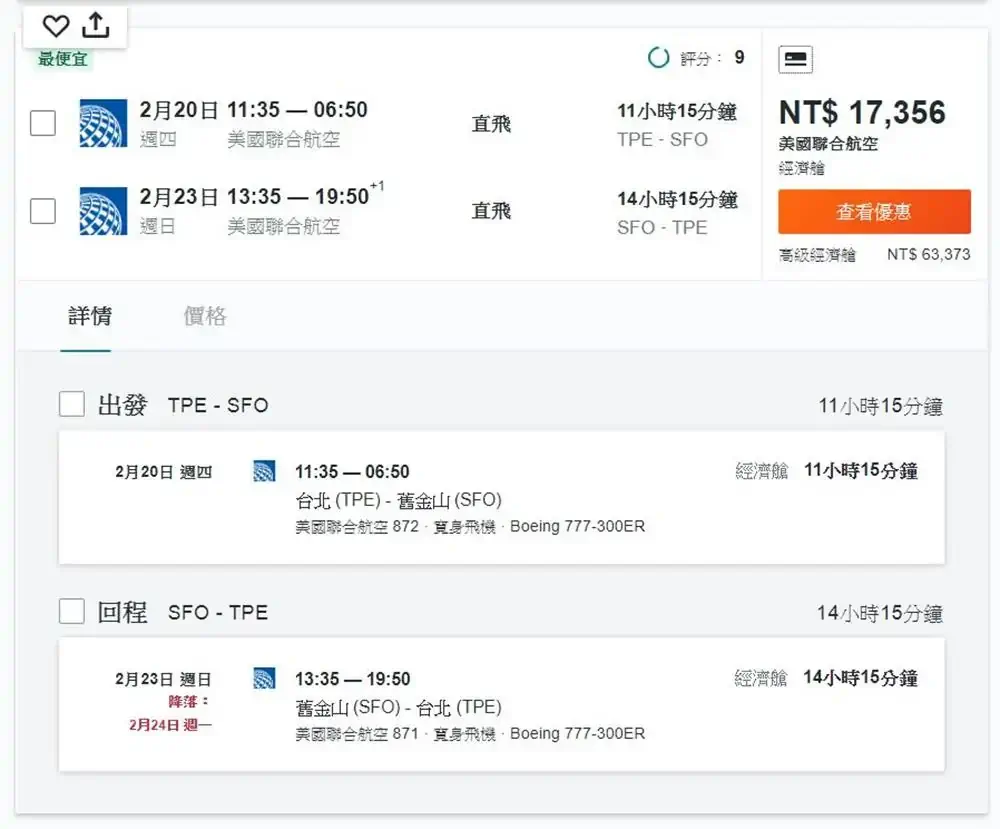Click United logo on Feb 20 summary row
This screenshot has height=829, width=1000.
pyautogui.click(x=103, y=123)
